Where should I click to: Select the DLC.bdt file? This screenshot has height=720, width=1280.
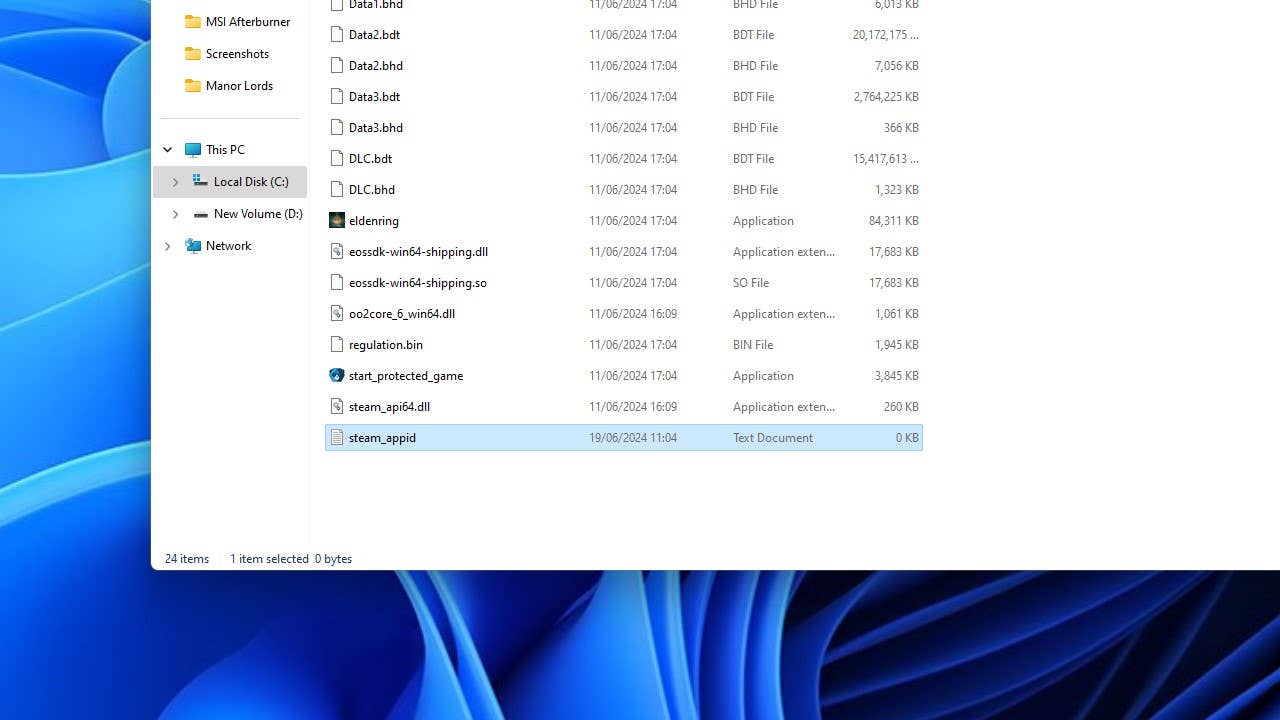[x=370, y=159]
